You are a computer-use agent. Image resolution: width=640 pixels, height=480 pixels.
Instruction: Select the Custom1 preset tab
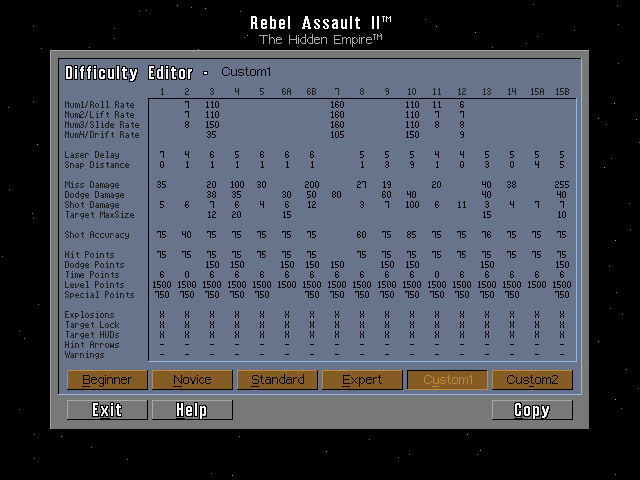pyautogui.click(x=447, y=380)
